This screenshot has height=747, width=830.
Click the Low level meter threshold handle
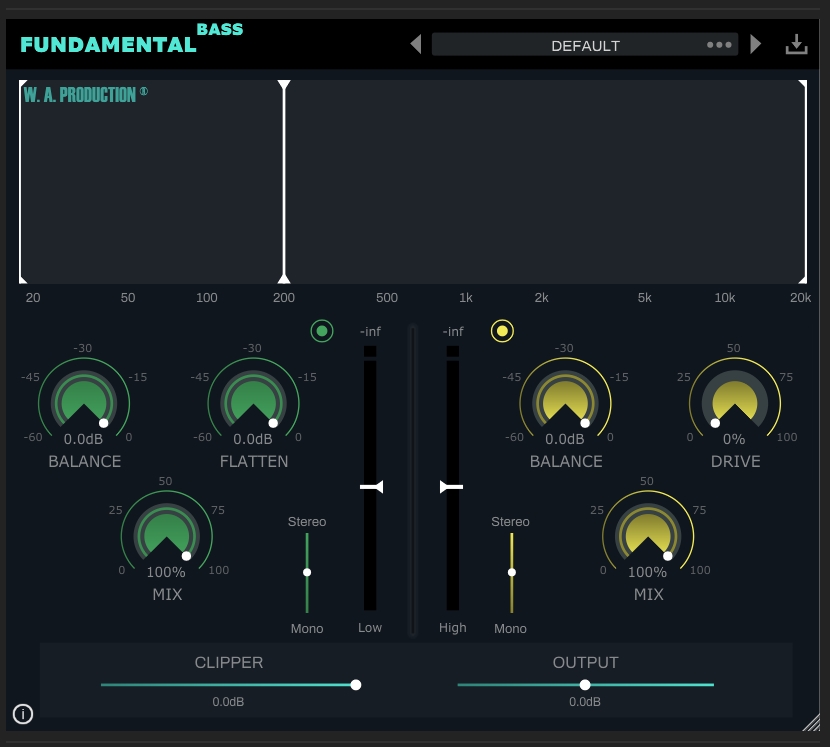point(372,487)
